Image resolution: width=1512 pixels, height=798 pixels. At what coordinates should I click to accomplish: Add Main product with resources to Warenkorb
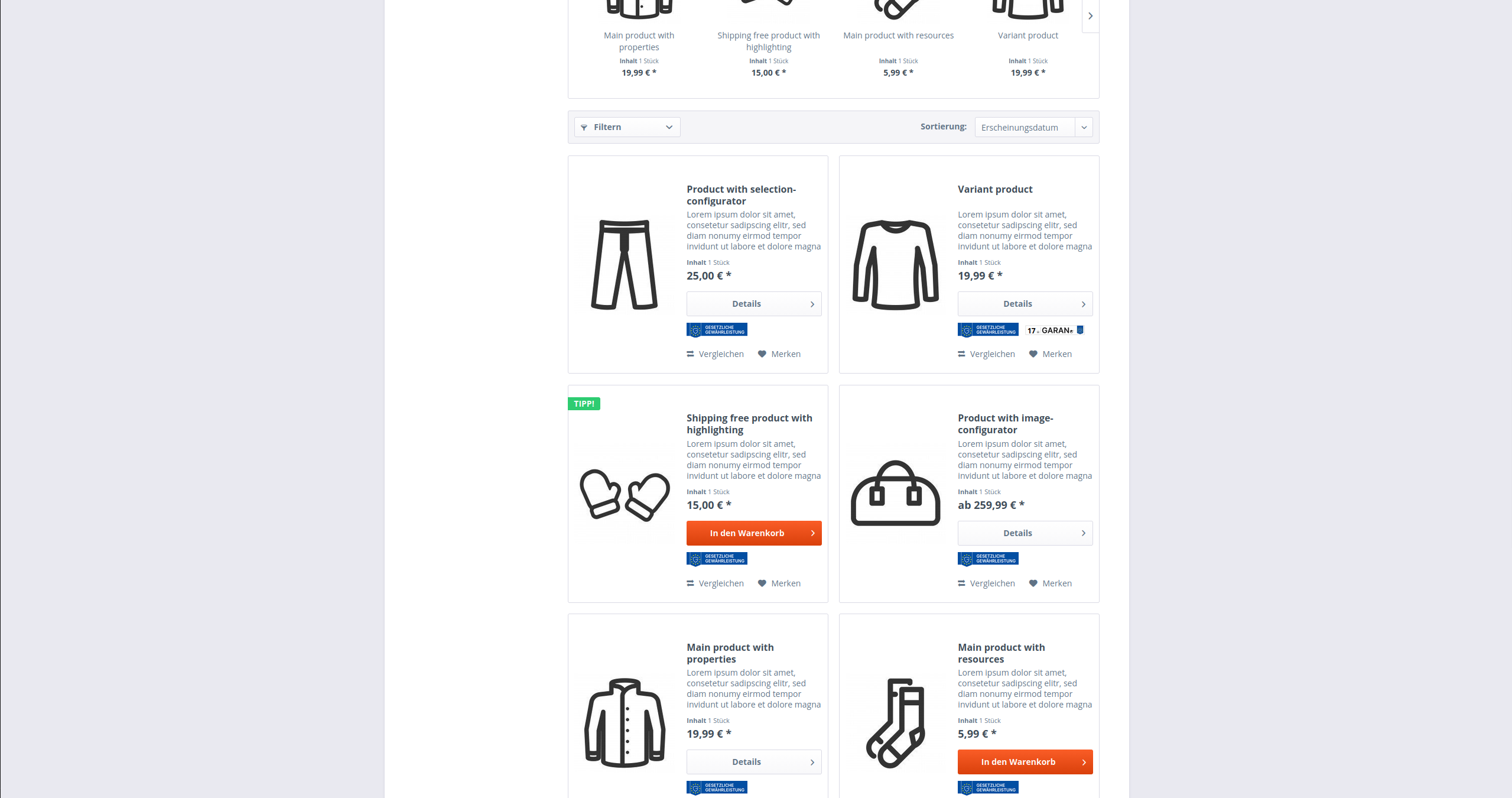pos(1025,762)
